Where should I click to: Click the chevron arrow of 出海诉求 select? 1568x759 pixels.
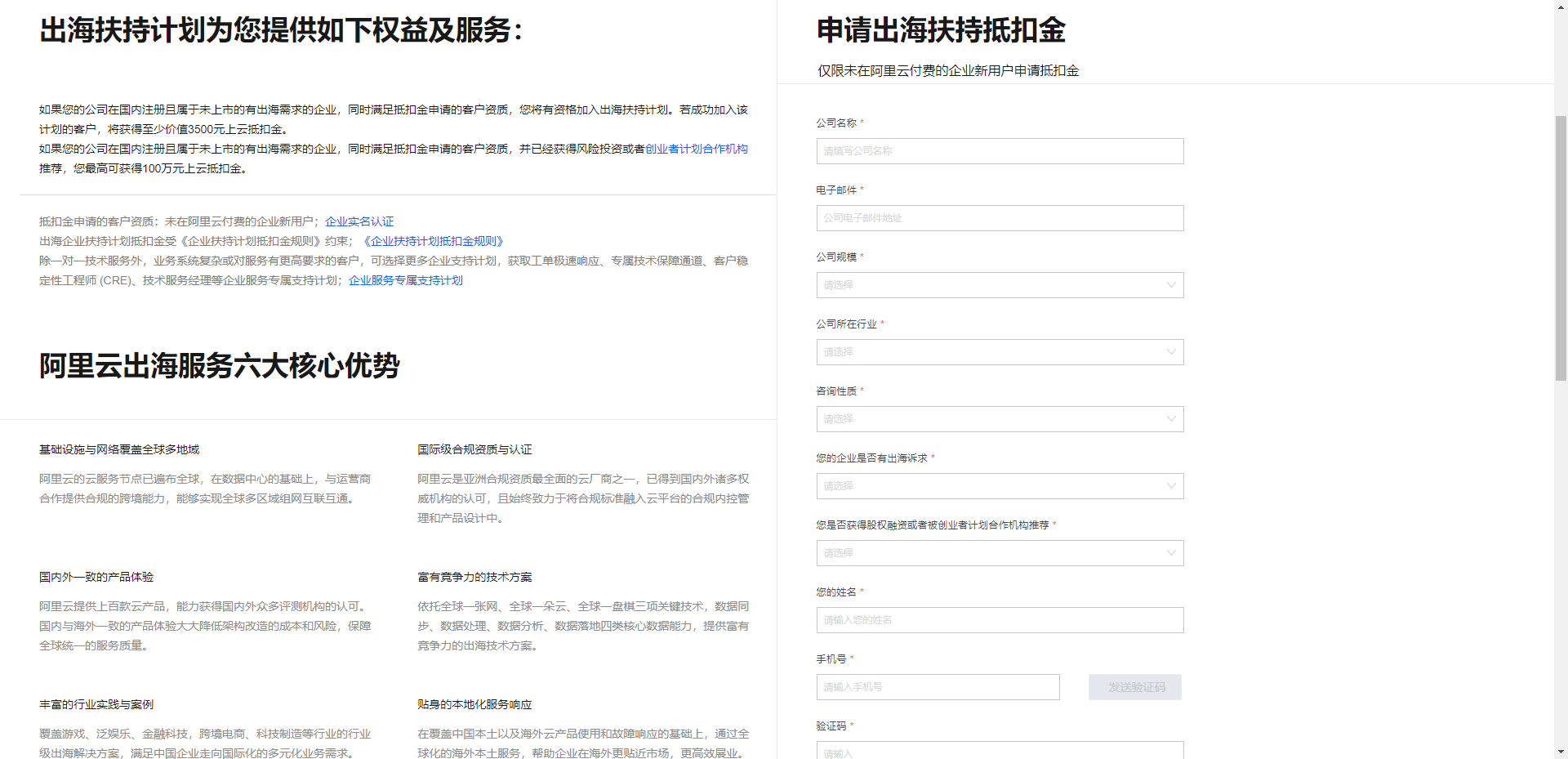(x=1171, y=486)
